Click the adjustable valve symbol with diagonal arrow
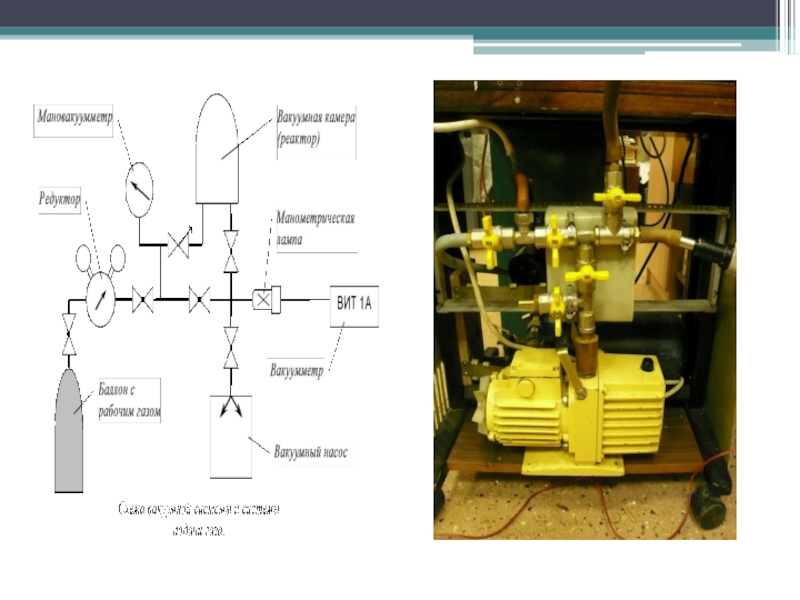This screenshot has height=600, width=800. pos(180,242)
